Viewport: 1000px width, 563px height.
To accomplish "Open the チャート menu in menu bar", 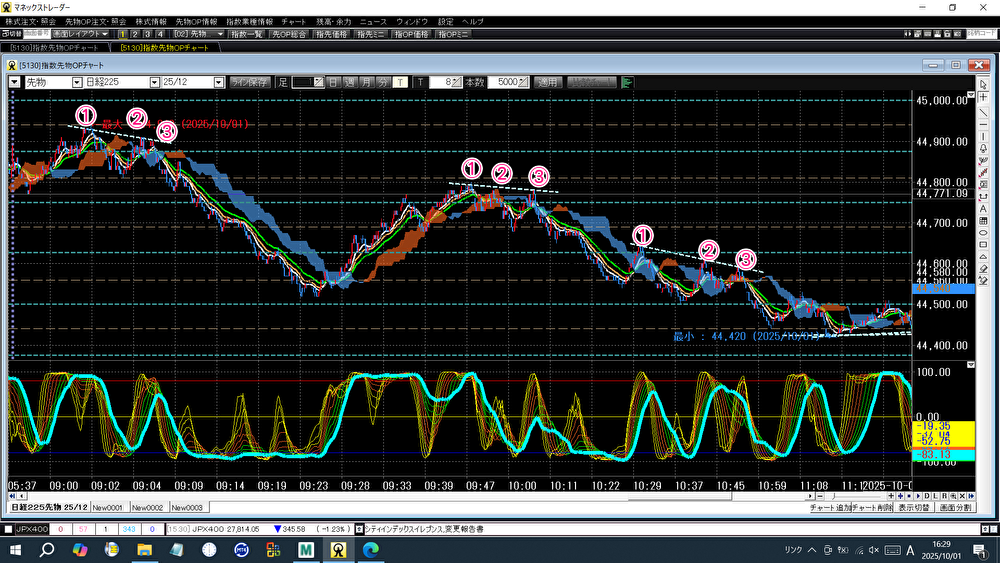I will [x=294, y=21].
